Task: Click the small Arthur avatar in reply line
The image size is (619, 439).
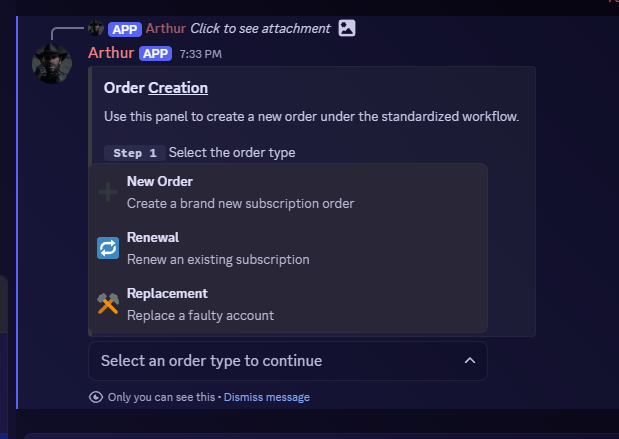Action: point(96,28)
